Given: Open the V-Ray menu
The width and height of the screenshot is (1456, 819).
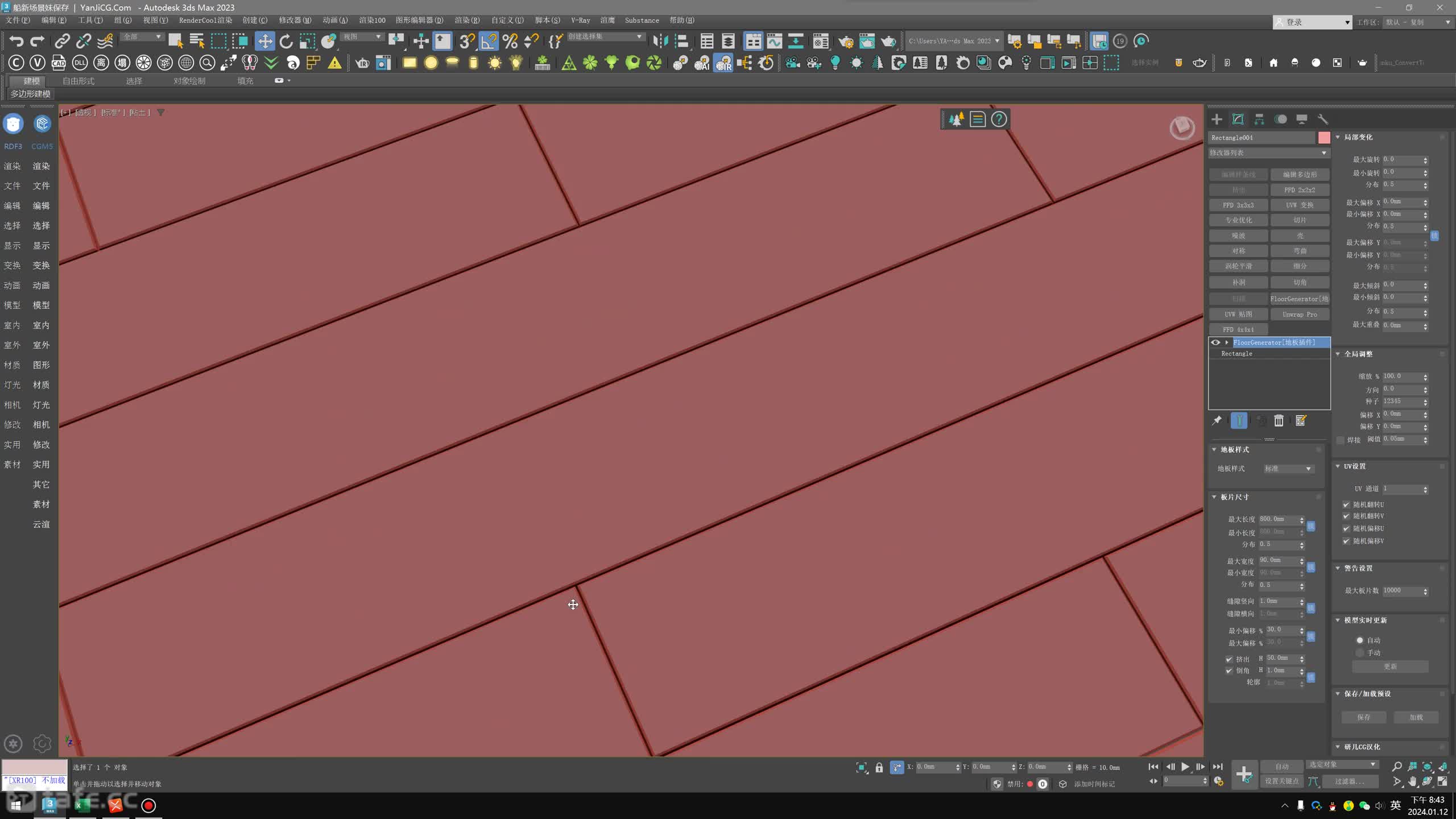Looking at the screenshot, I should (581, 20).
